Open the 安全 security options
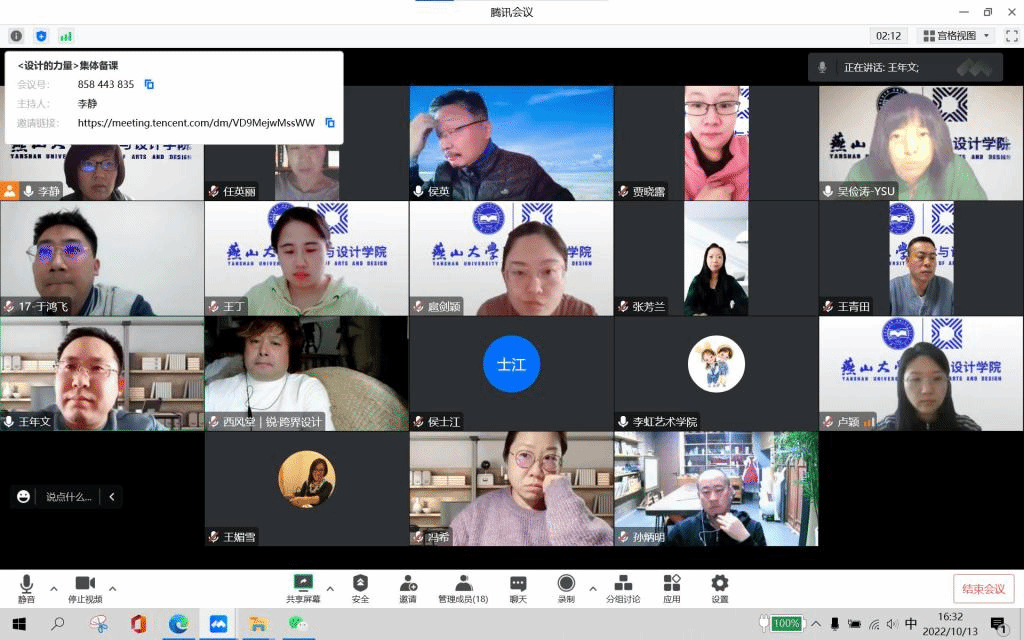Screen dimensions: 1024x640 point(360,589)
